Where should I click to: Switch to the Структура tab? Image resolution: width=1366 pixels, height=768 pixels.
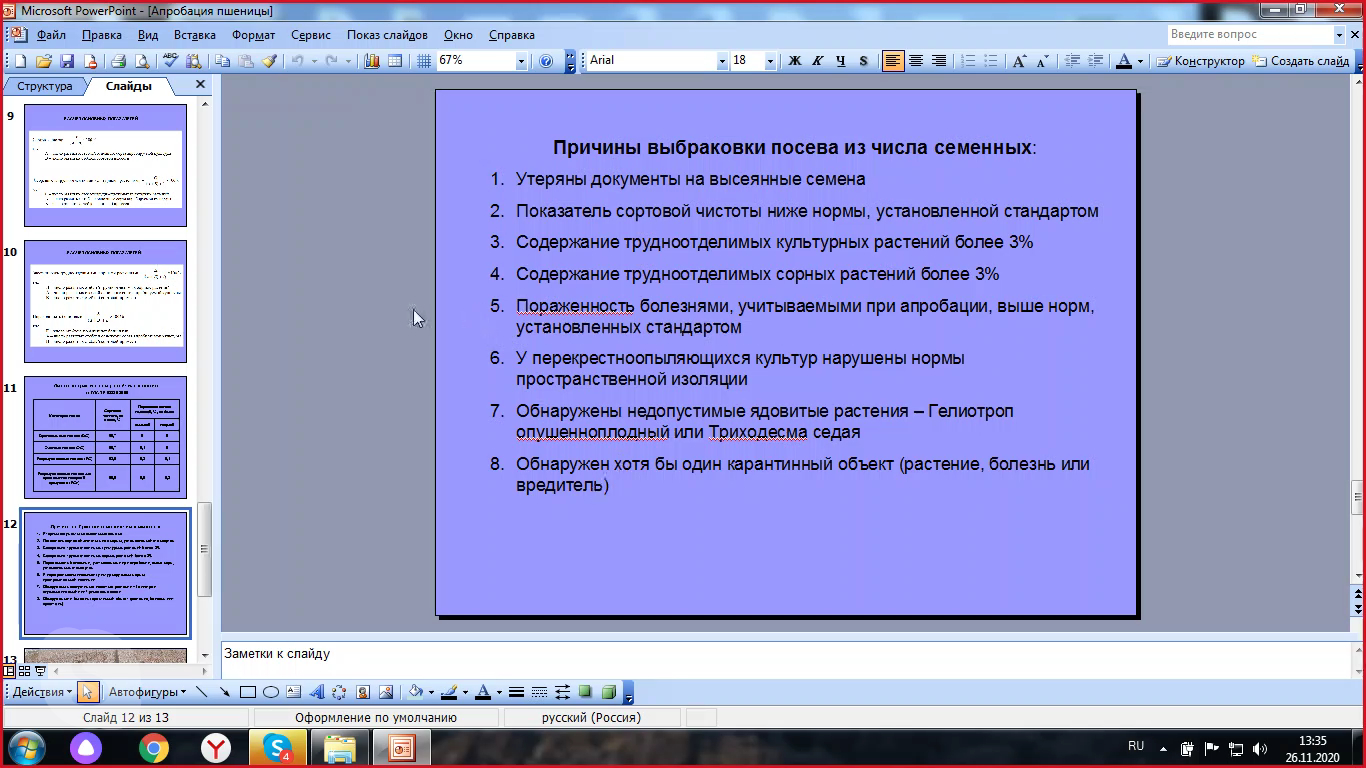tap(45, 86)
